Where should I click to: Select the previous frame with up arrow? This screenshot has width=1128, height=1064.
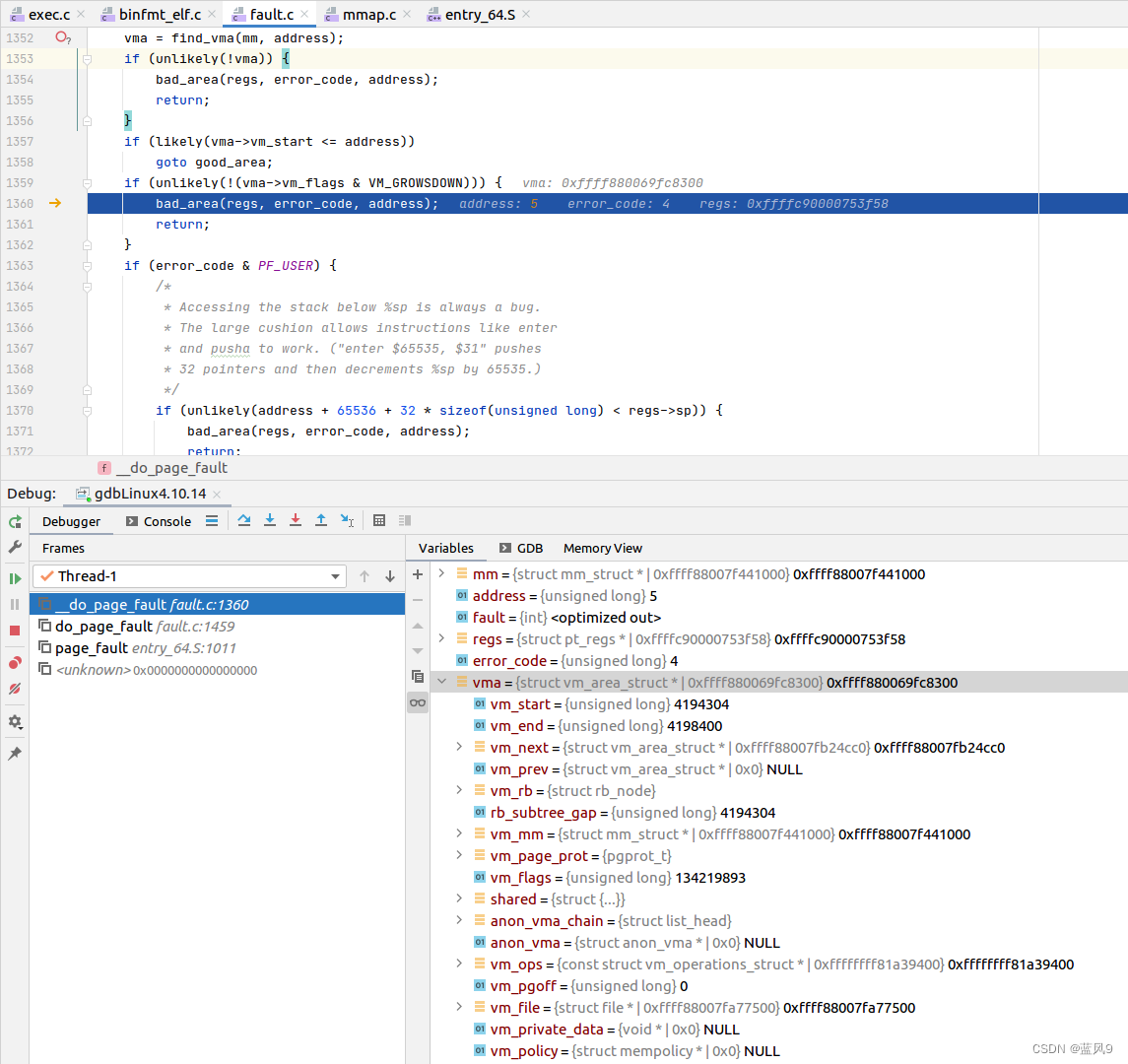365,576
